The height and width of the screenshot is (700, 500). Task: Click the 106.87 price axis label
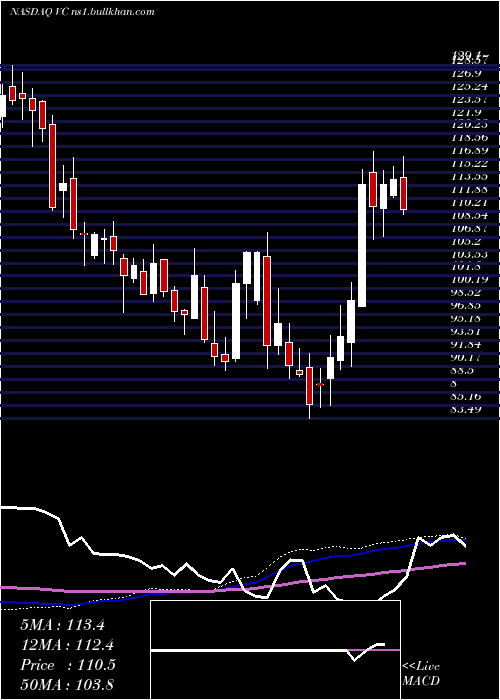point(469,229)
